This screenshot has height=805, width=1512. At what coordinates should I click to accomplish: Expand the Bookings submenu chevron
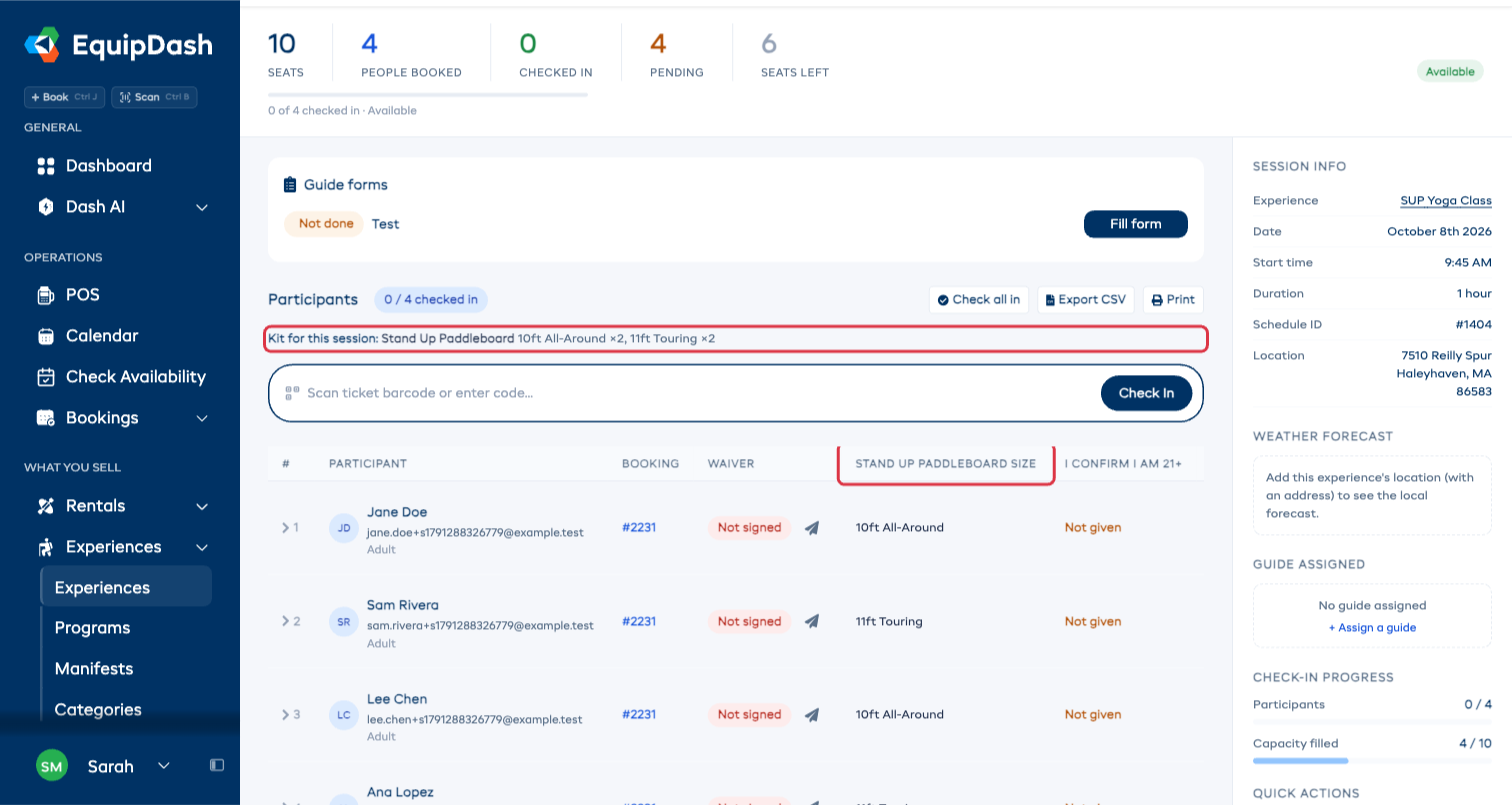point(202,418)
